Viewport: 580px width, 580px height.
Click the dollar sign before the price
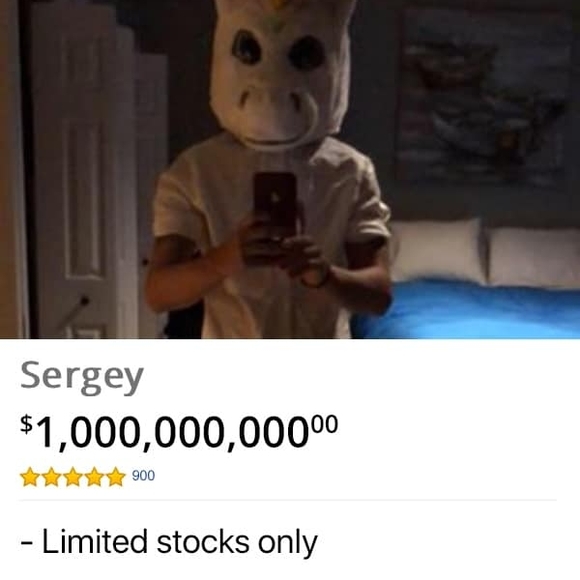tap(26, 424)
